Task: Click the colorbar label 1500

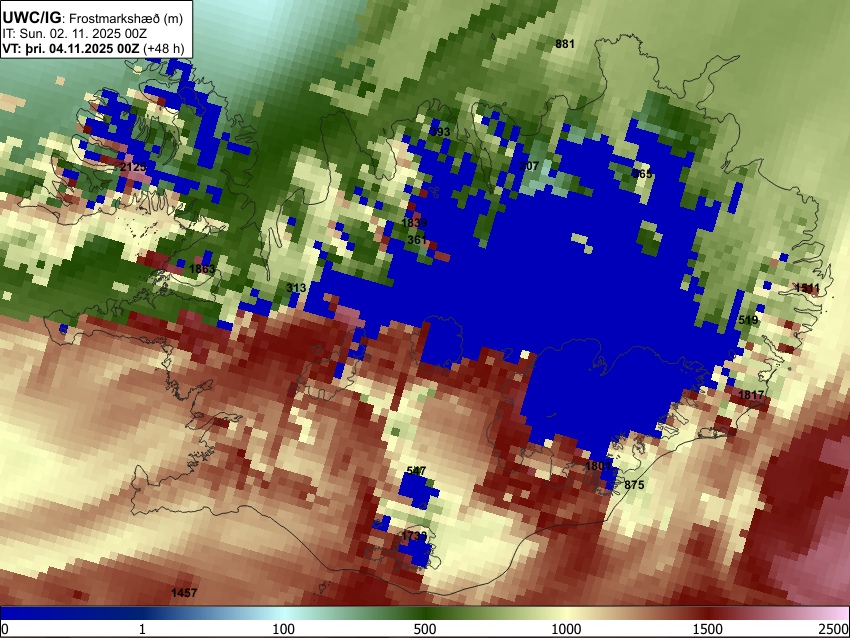Action: tap(708, 629)
